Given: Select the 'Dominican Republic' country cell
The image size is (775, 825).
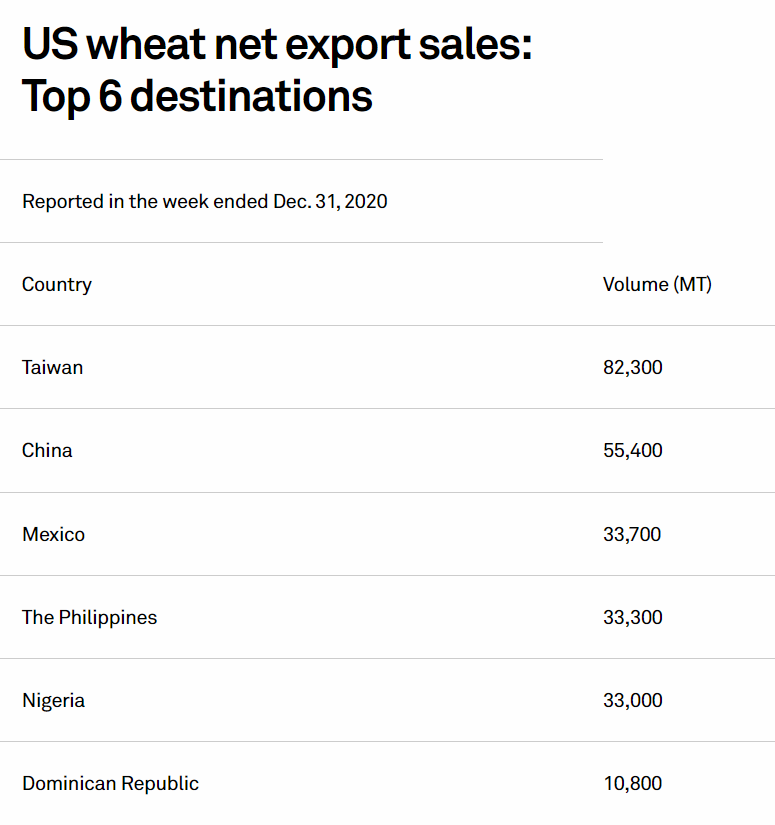Looking at the screenshot, I should coord(111,783).
